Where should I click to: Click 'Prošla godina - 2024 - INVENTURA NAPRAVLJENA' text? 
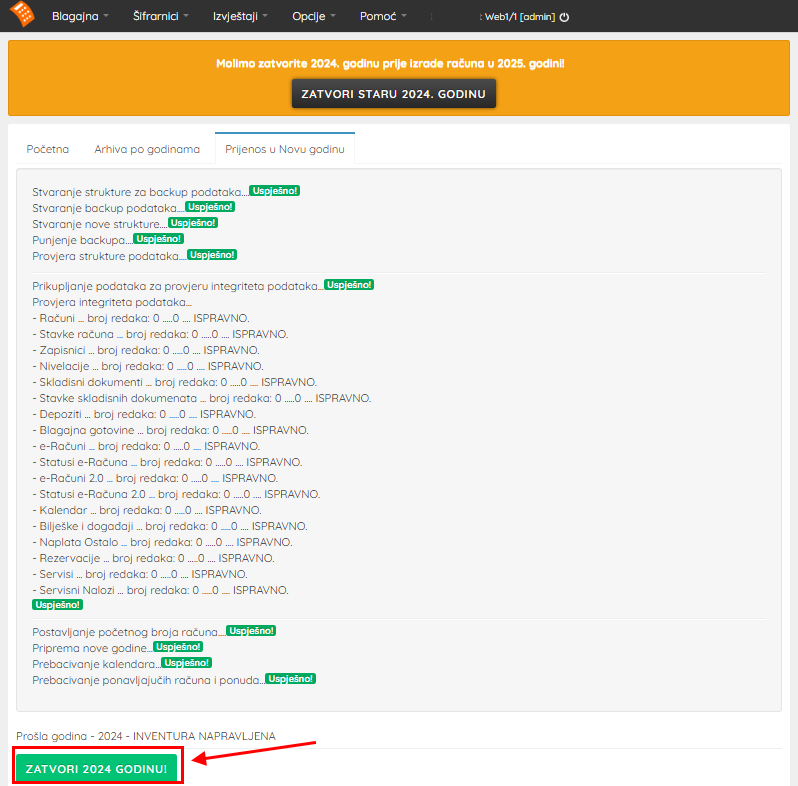(x=146, y=736)
